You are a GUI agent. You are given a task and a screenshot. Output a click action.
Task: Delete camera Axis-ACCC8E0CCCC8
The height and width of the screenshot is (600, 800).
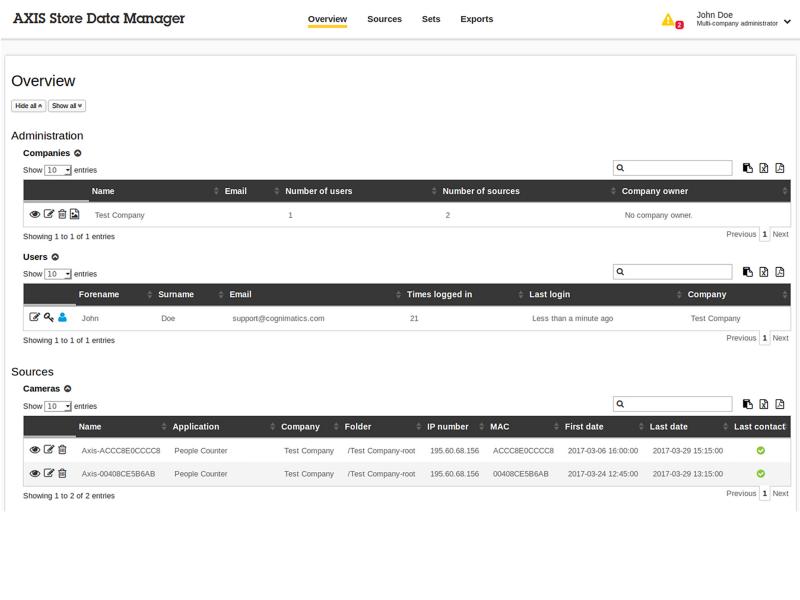tap(62, 449)
